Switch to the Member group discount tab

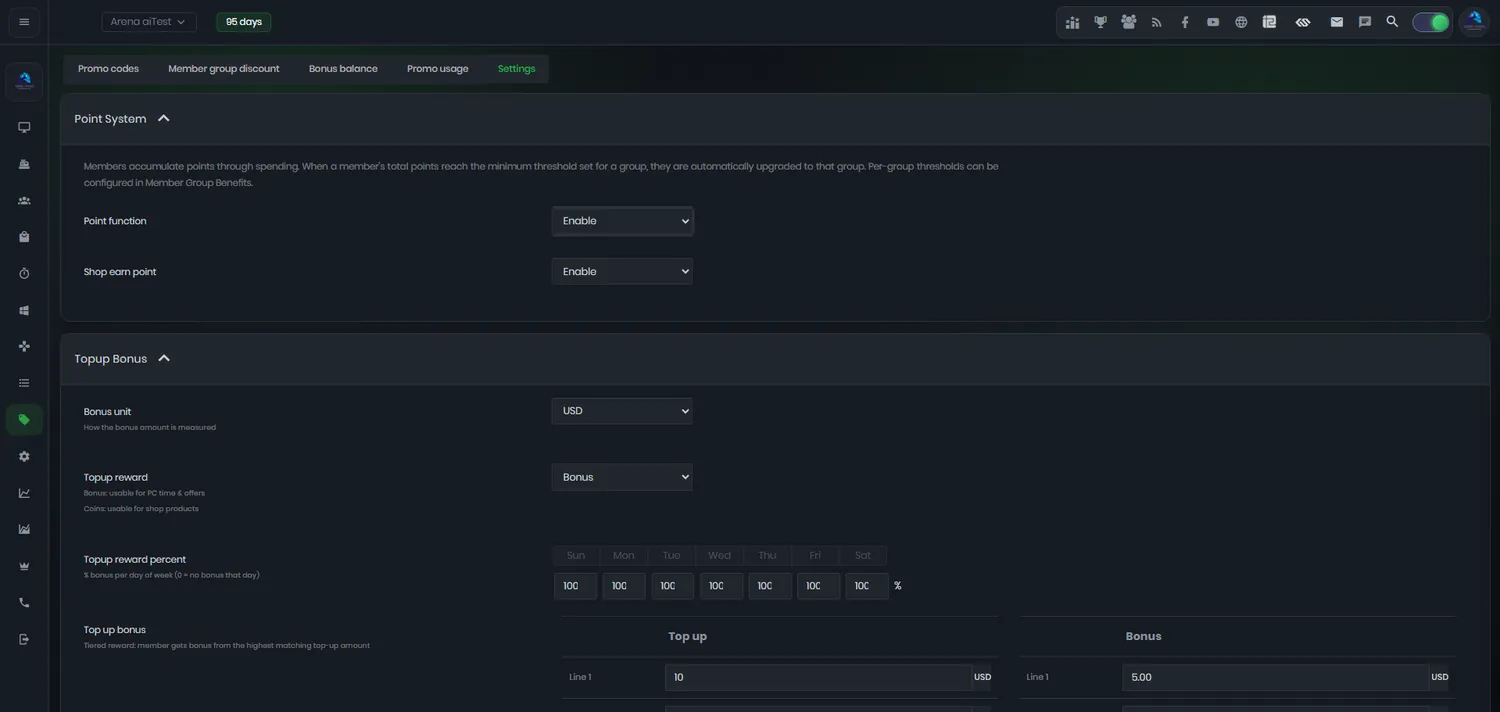(224, 69)
